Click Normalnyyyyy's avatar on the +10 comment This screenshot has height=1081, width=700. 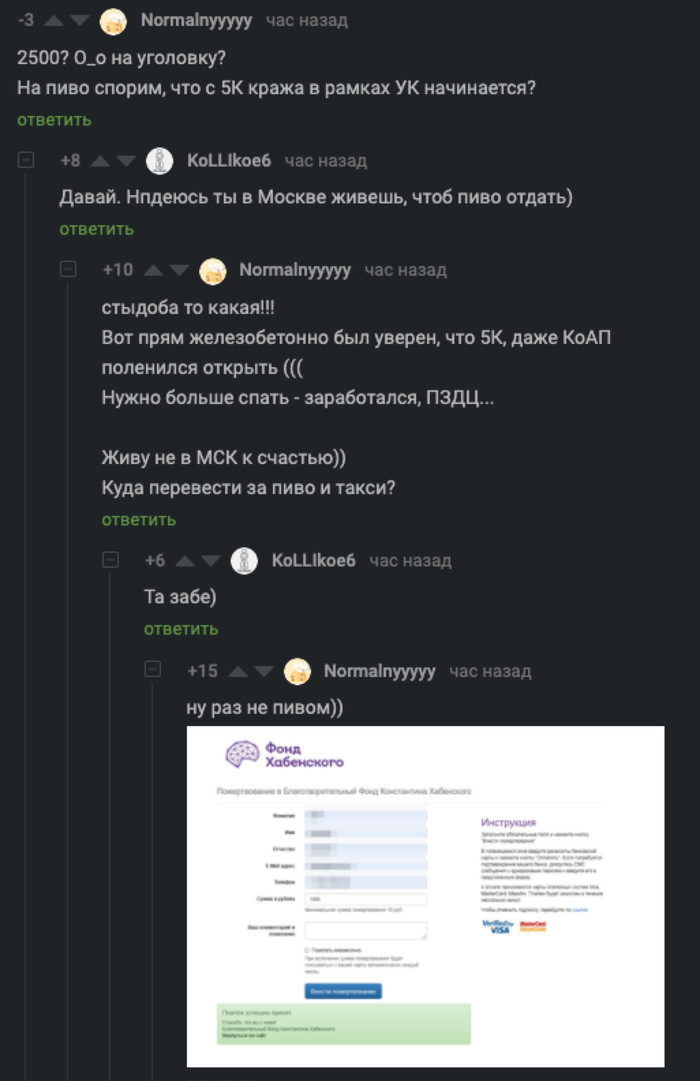click(213, 271)
